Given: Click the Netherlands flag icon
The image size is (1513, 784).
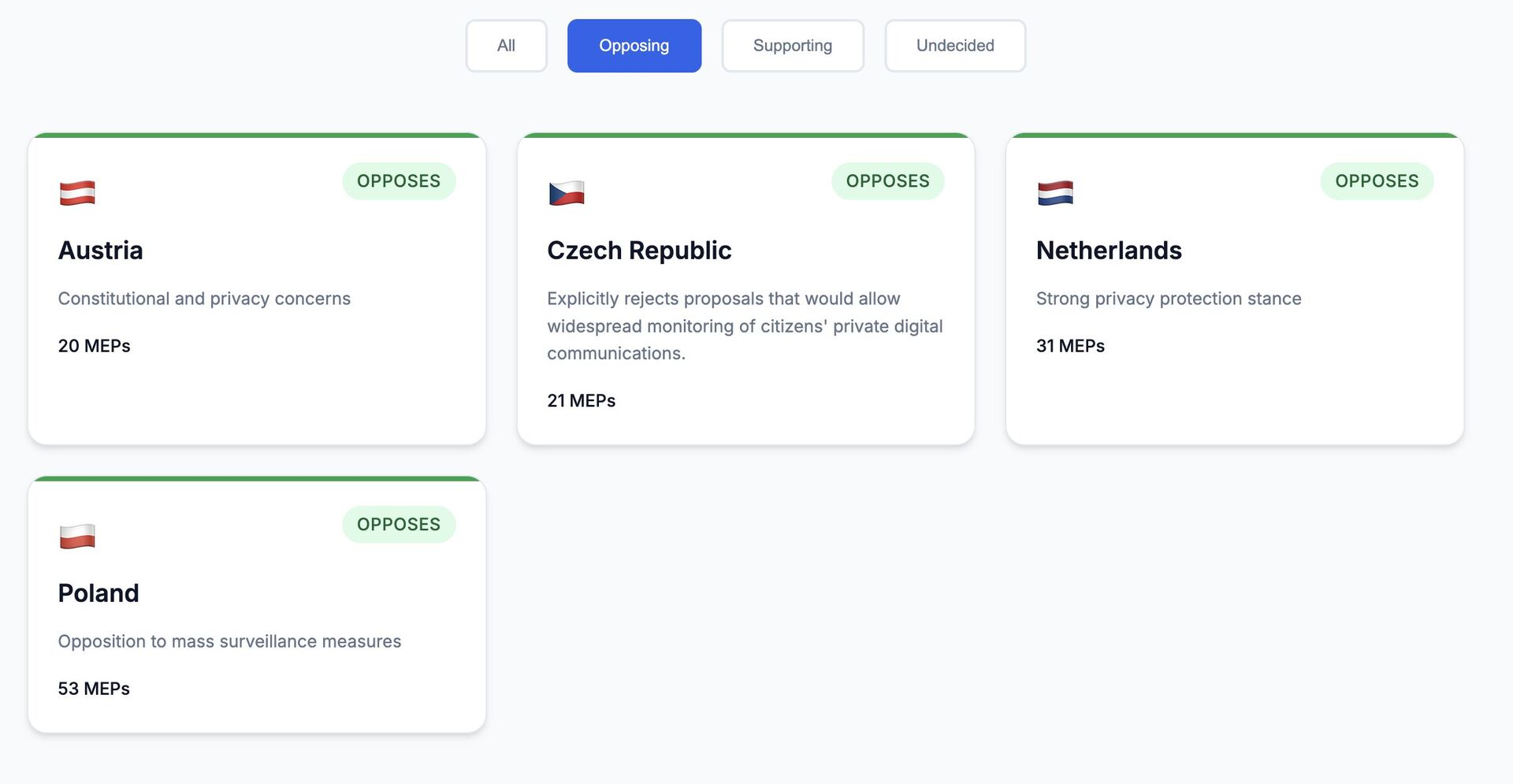Looking at the screenshot, I should [x=1055, y=193].
